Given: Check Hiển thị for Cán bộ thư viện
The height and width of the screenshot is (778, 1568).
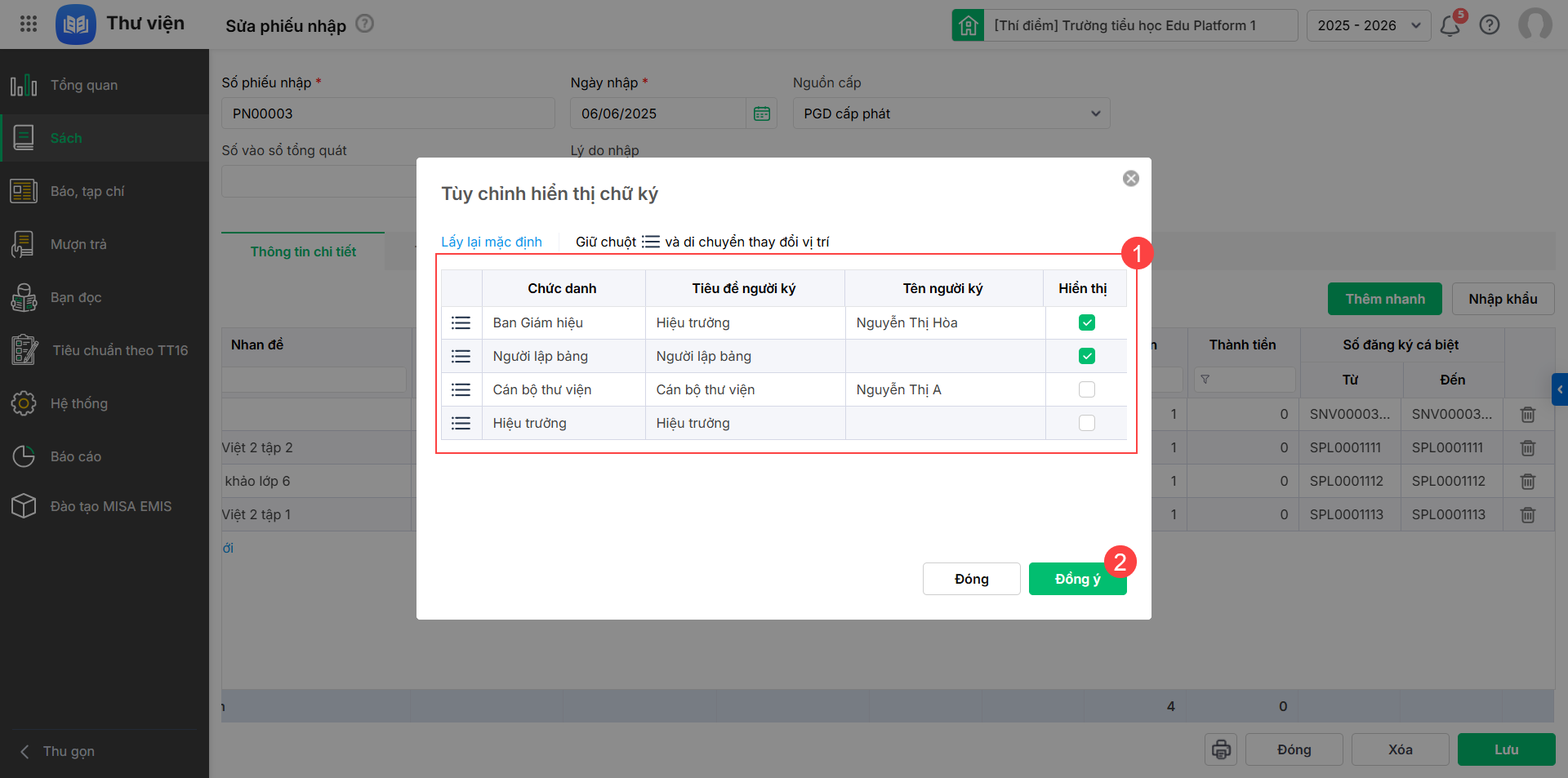Looking at the screenshot, I should tap(1087, 389).
